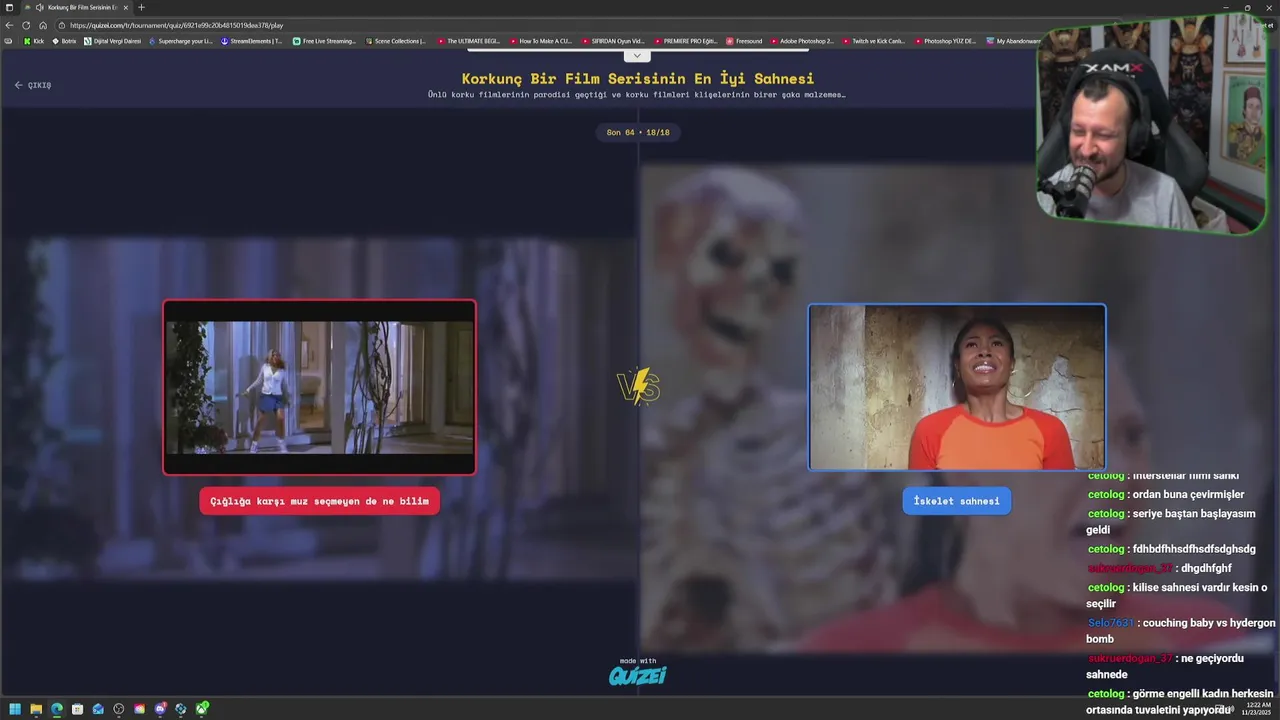The image size is (1280, 720).
Task: Choose the İskelet sahnesi blue button
Action: point(957,501)
